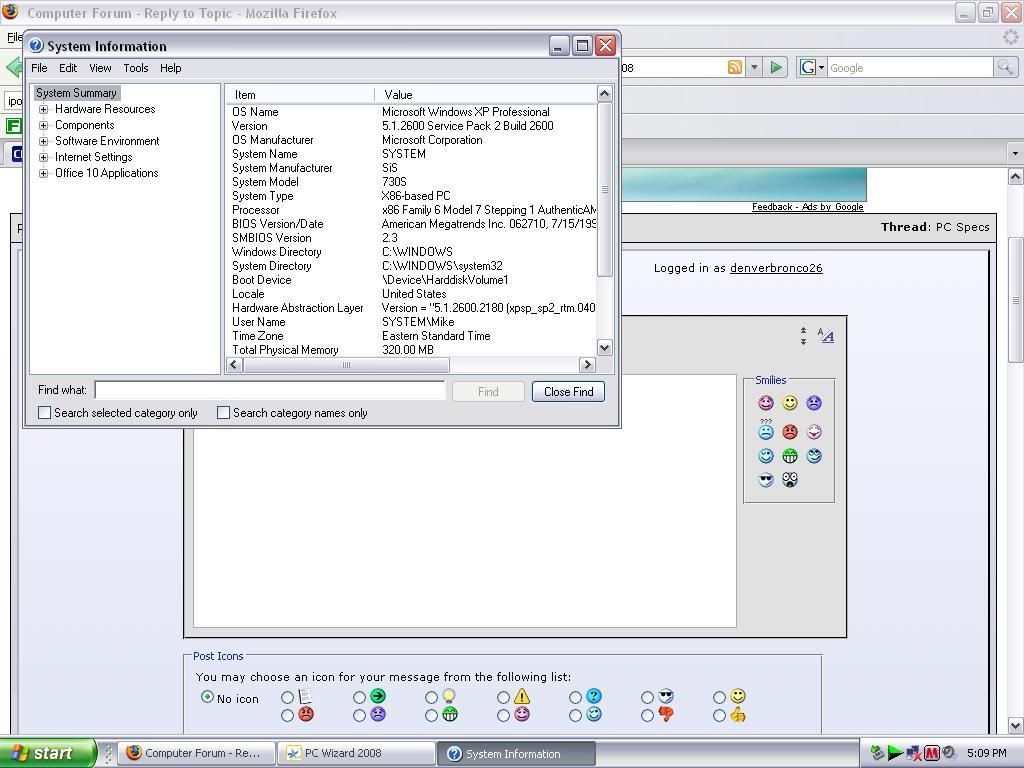Expand the Components tree node
This screenshot has height=768, width=1024.
pos(43,125)
